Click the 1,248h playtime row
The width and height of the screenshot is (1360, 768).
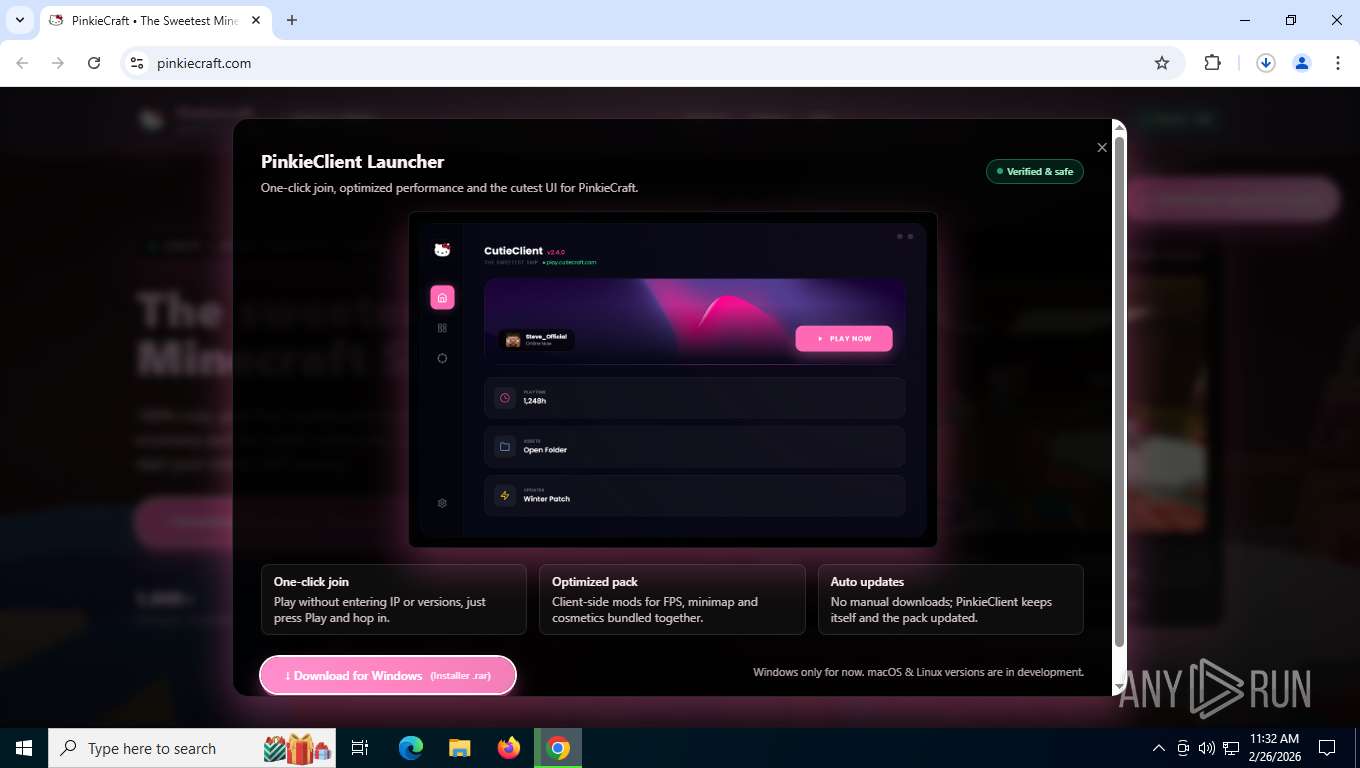pos(695,398)
